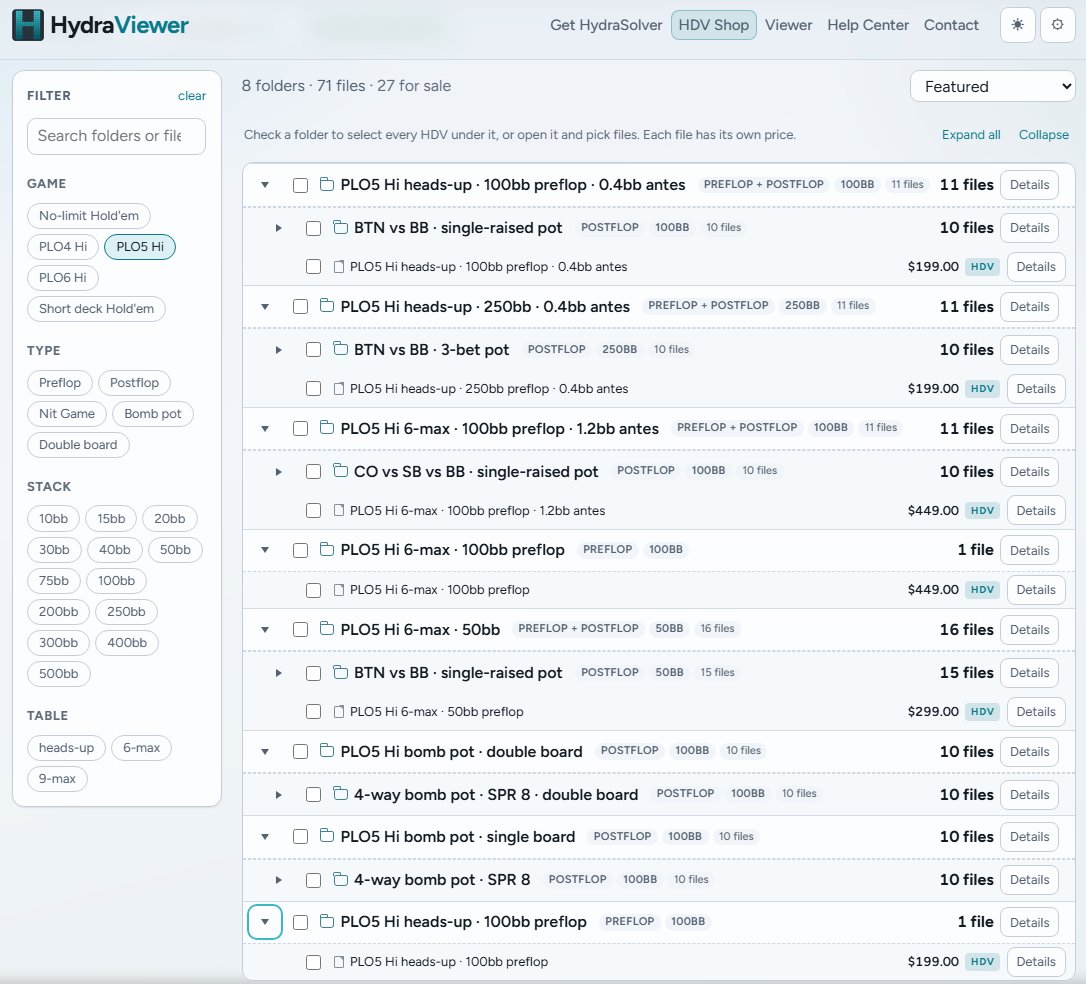
Task: Filter by Short deck Hold'em
Action: [96, 308]
